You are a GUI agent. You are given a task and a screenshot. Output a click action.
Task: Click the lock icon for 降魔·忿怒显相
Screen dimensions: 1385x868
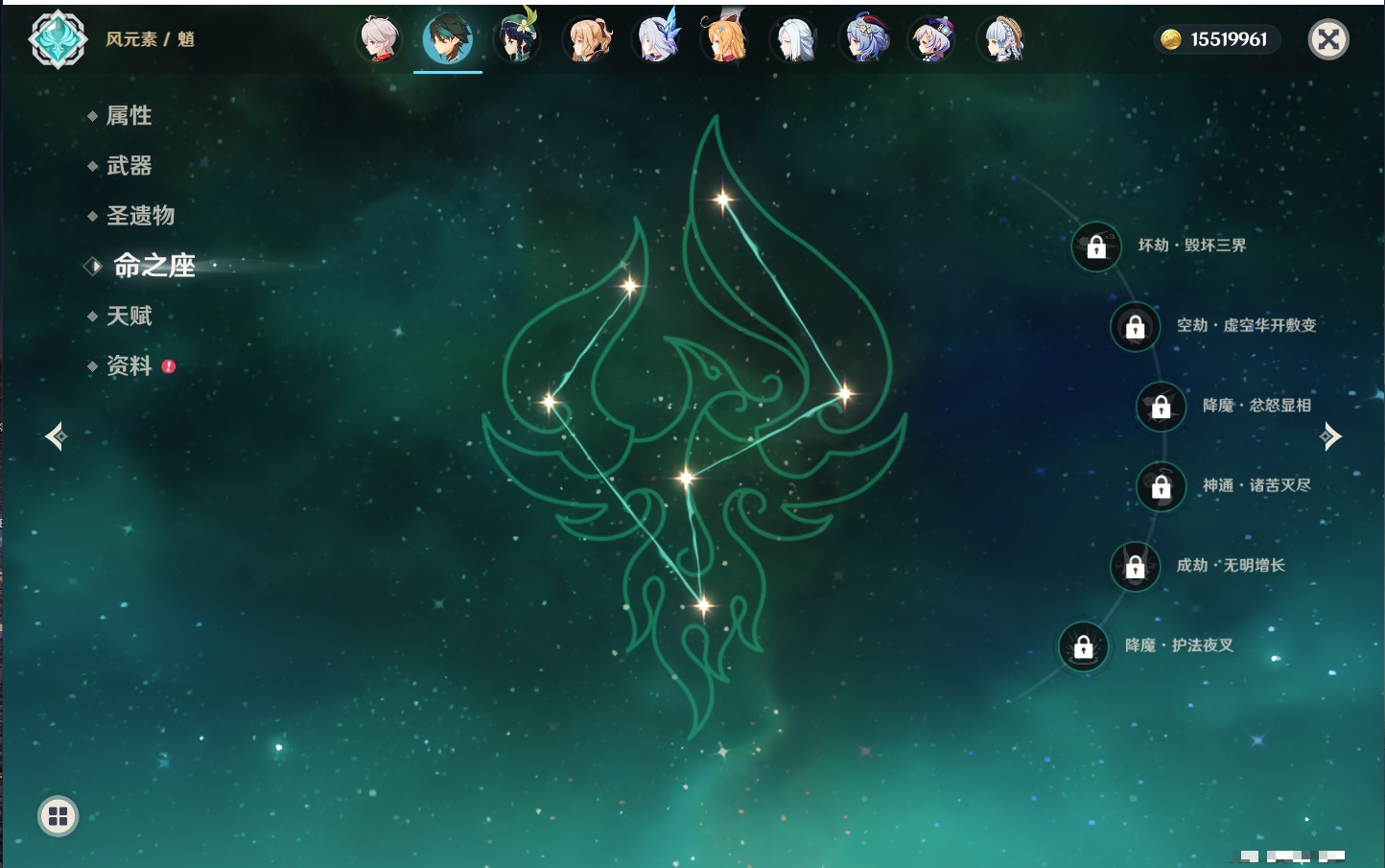(x=1161, y=406)
